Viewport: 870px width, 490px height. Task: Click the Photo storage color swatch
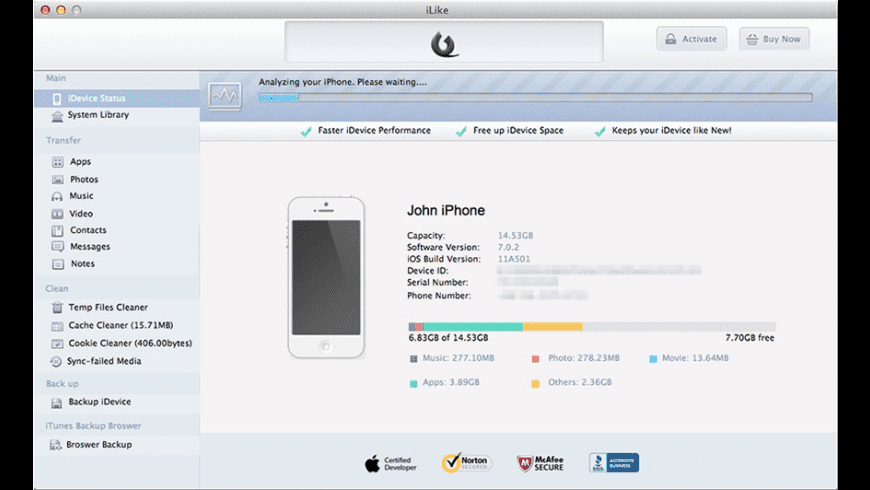(x=535, y=359)
